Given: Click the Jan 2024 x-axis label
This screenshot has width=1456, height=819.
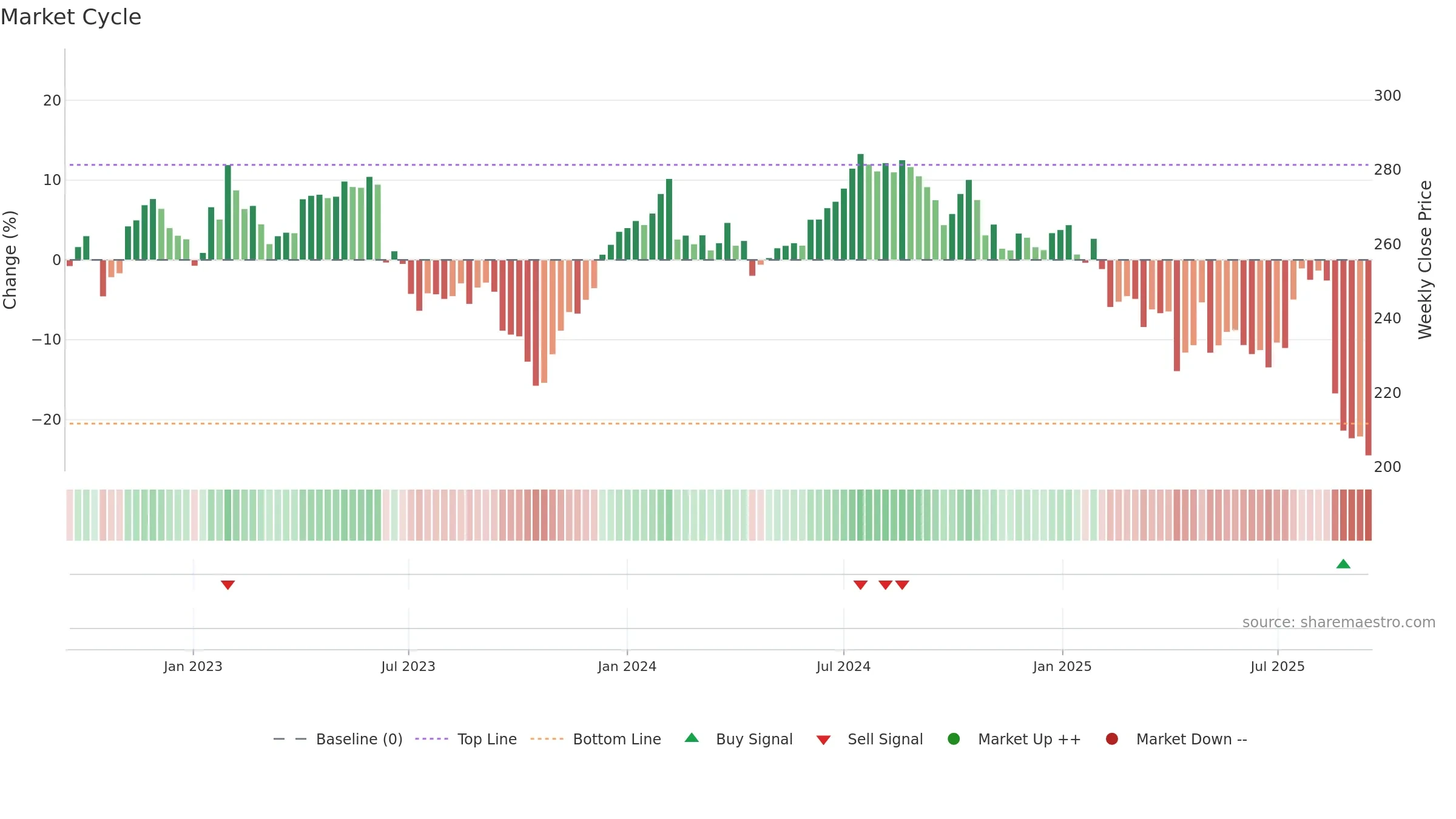Looking at the screenshot, I should point(627,667).
